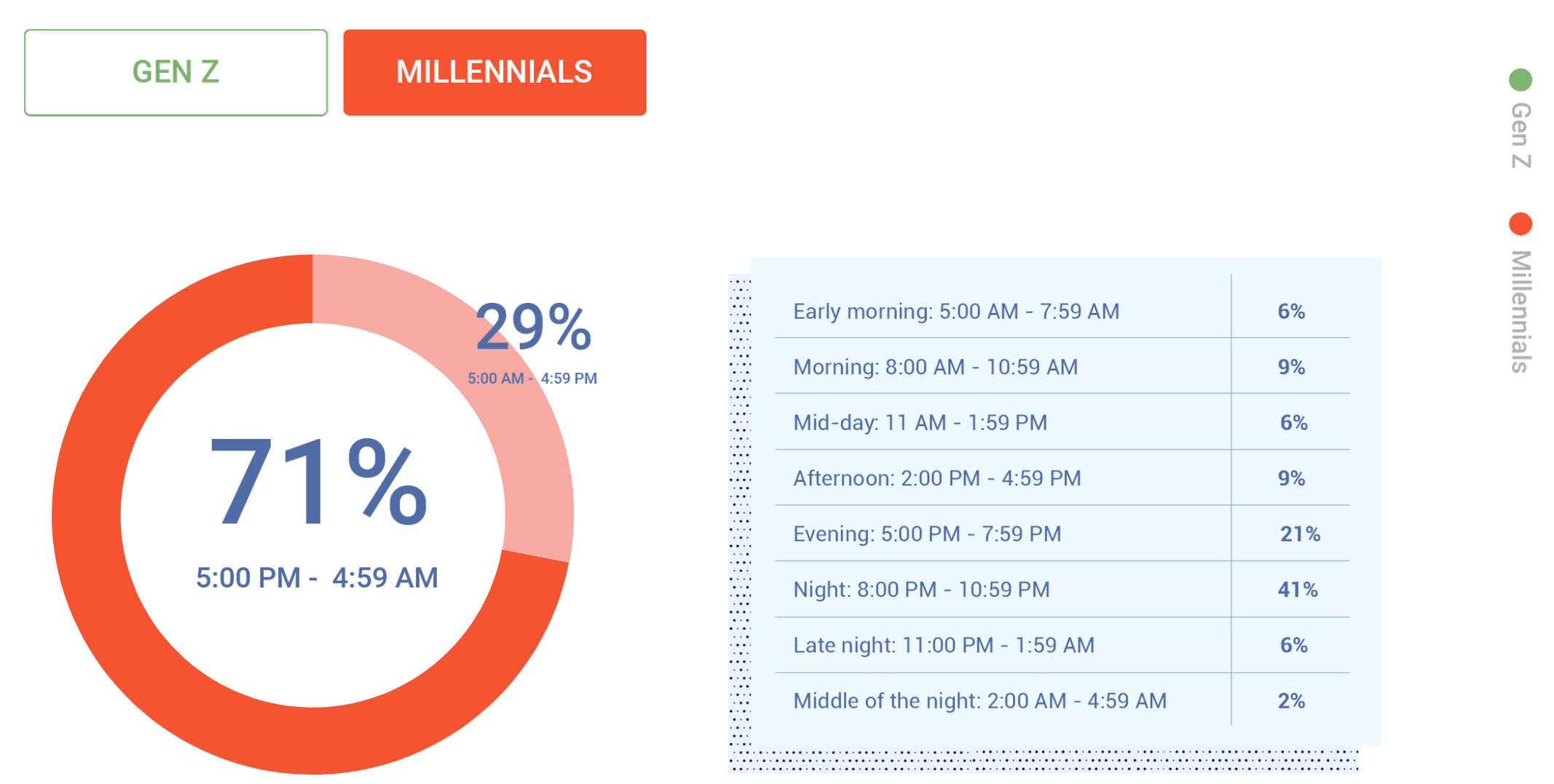Click the Afternoon 2:00 PM row

(x=1062, y=478)
